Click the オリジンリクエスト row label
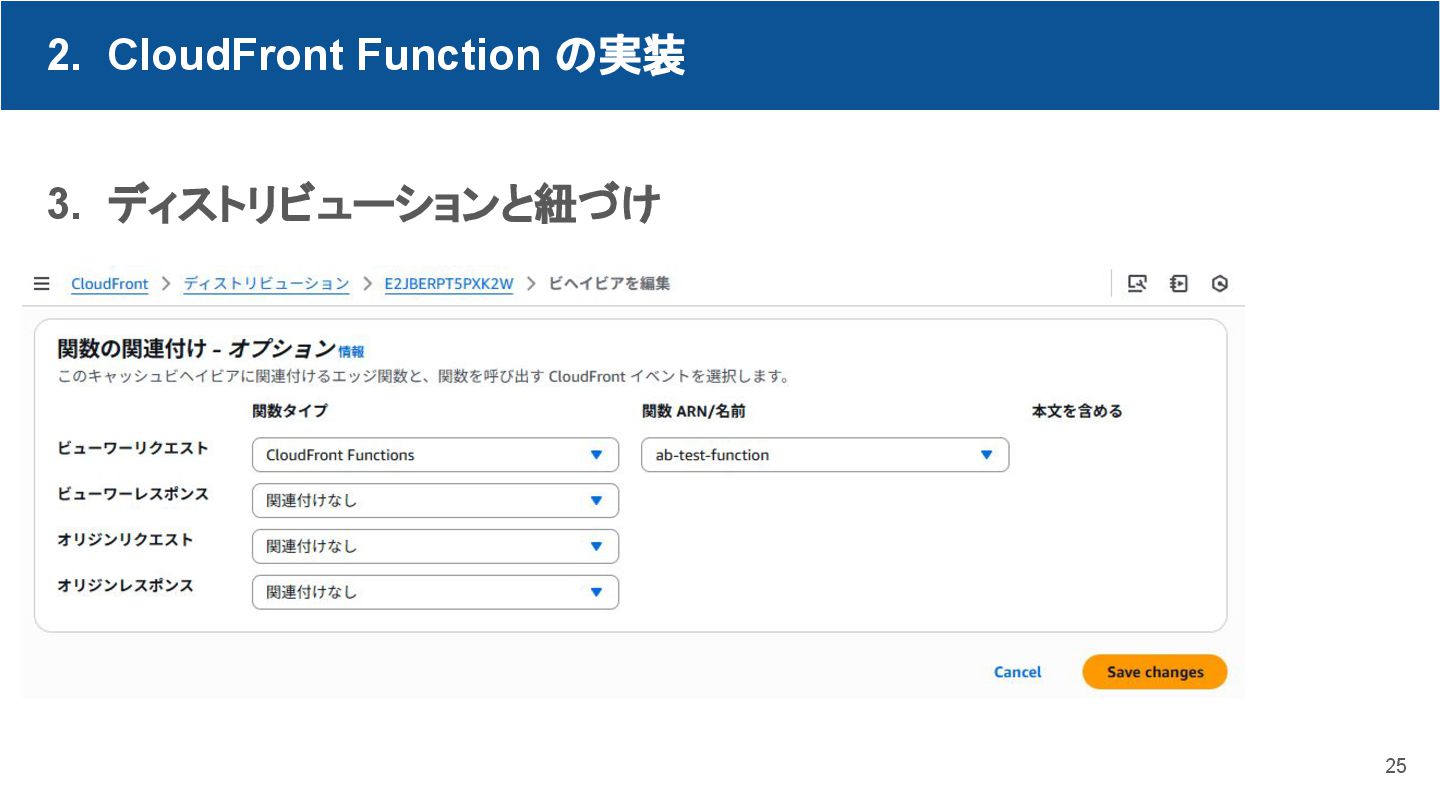 [x=125, y=540]
